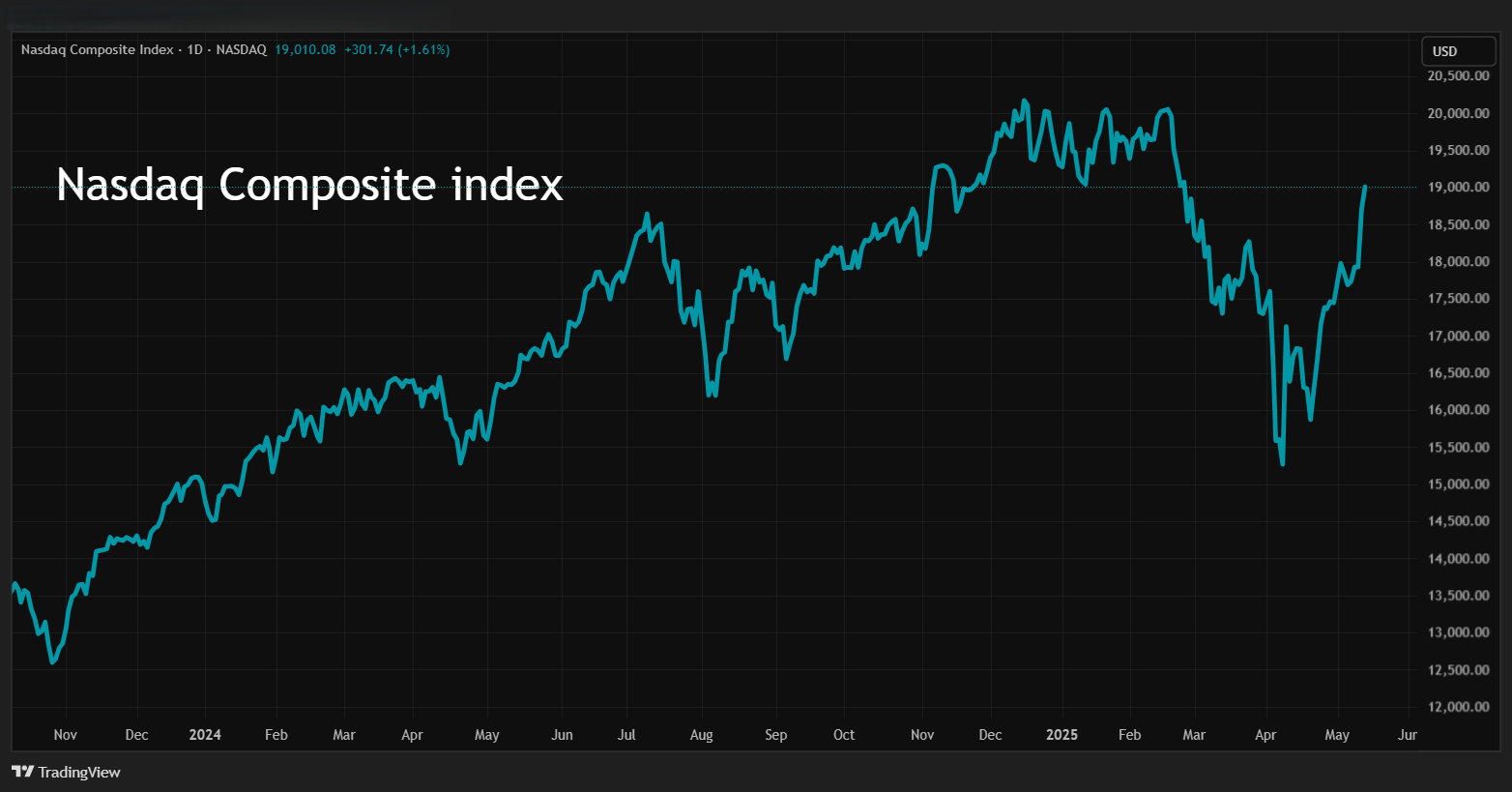Click the Sep label on the time axis
The height and width of the screenshot is (792, 1512).
(x=775, y=735)
